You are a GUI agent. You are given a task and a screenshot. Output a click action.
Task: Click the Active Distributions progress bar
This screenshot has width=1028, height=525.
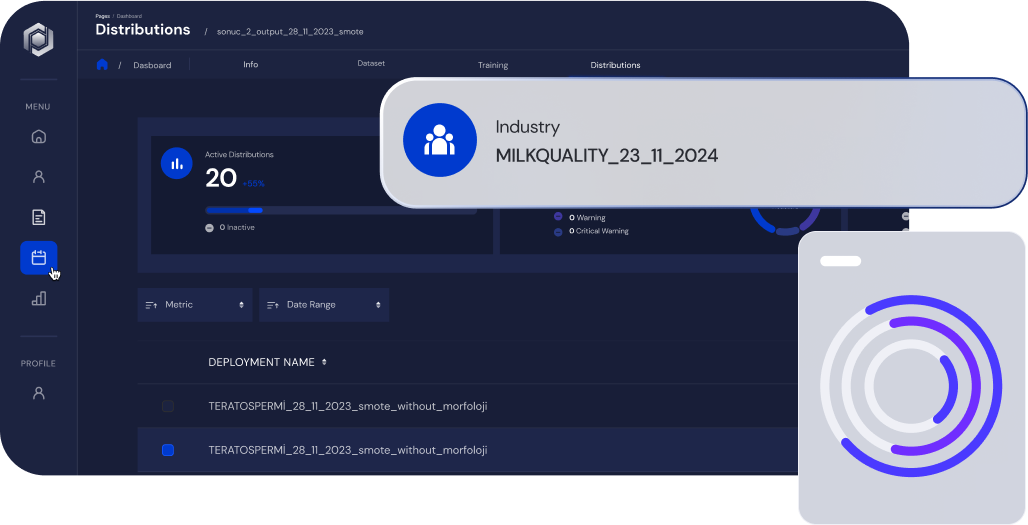[341, 210]
